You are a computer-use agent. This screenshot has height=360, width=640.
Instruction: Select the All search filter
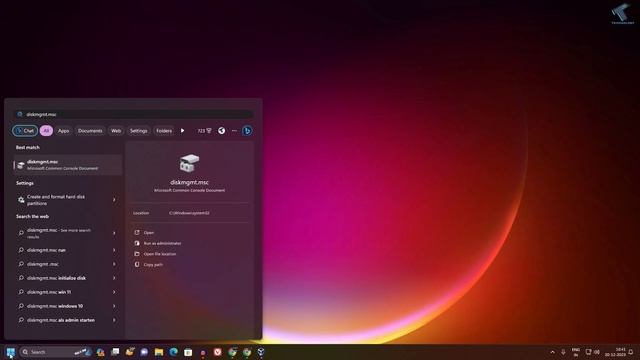[46, 131]
